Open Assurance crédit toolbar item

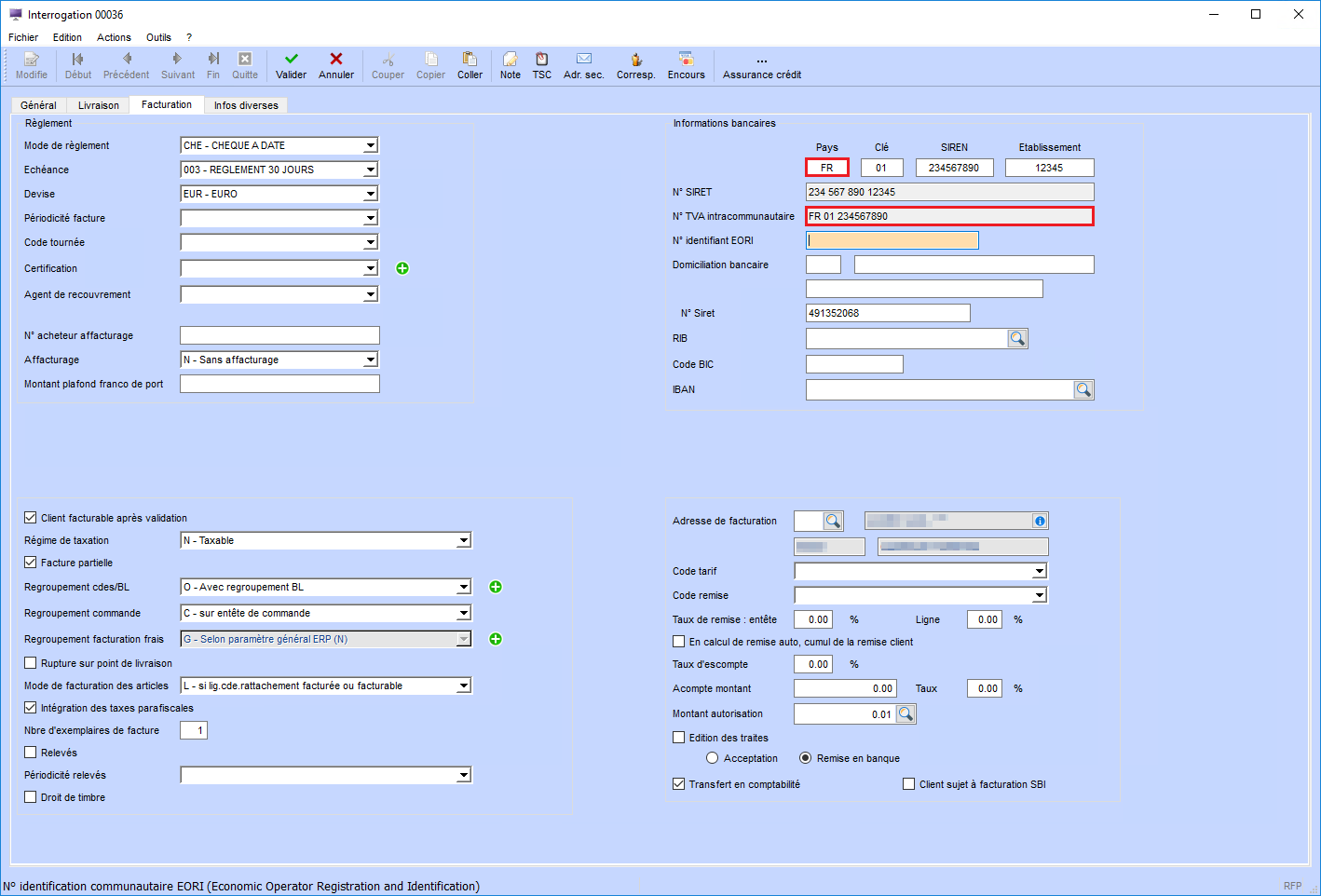point(762,65)
